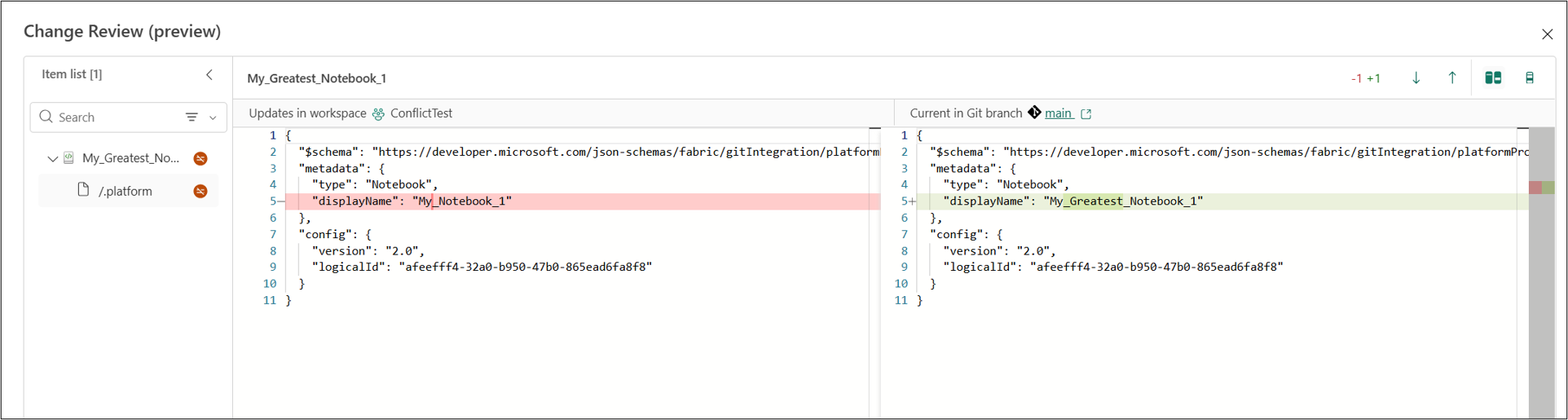Click the ConflictTest workspace icon
This screenshot has height=420, width=1568.
[x=378, y=114]
